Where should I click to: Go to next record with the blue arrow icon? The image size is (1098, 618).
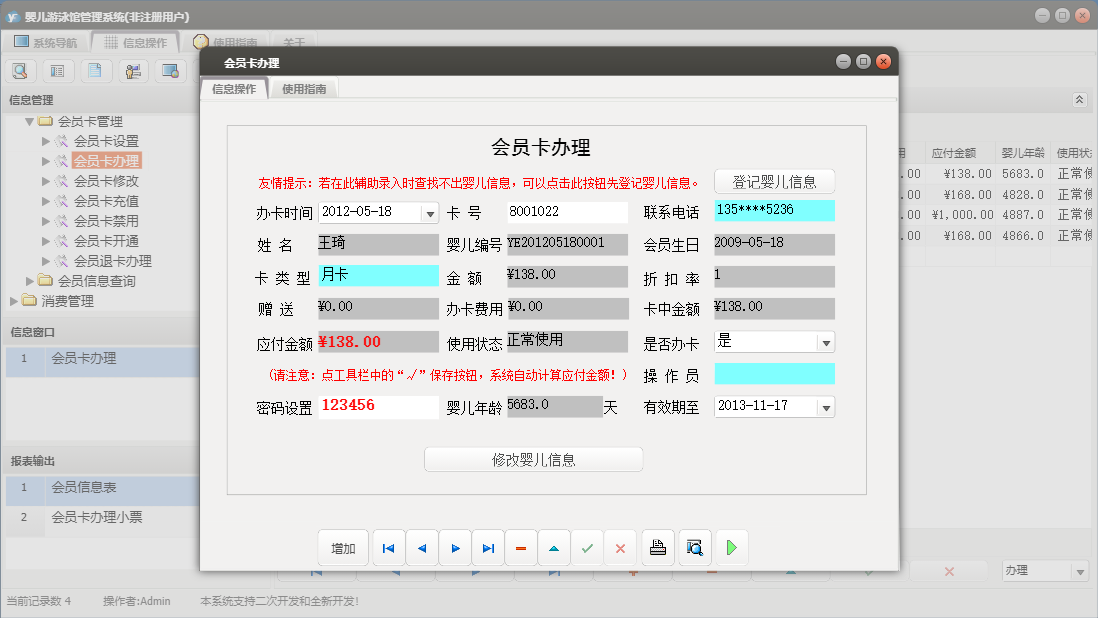point(455,547)
